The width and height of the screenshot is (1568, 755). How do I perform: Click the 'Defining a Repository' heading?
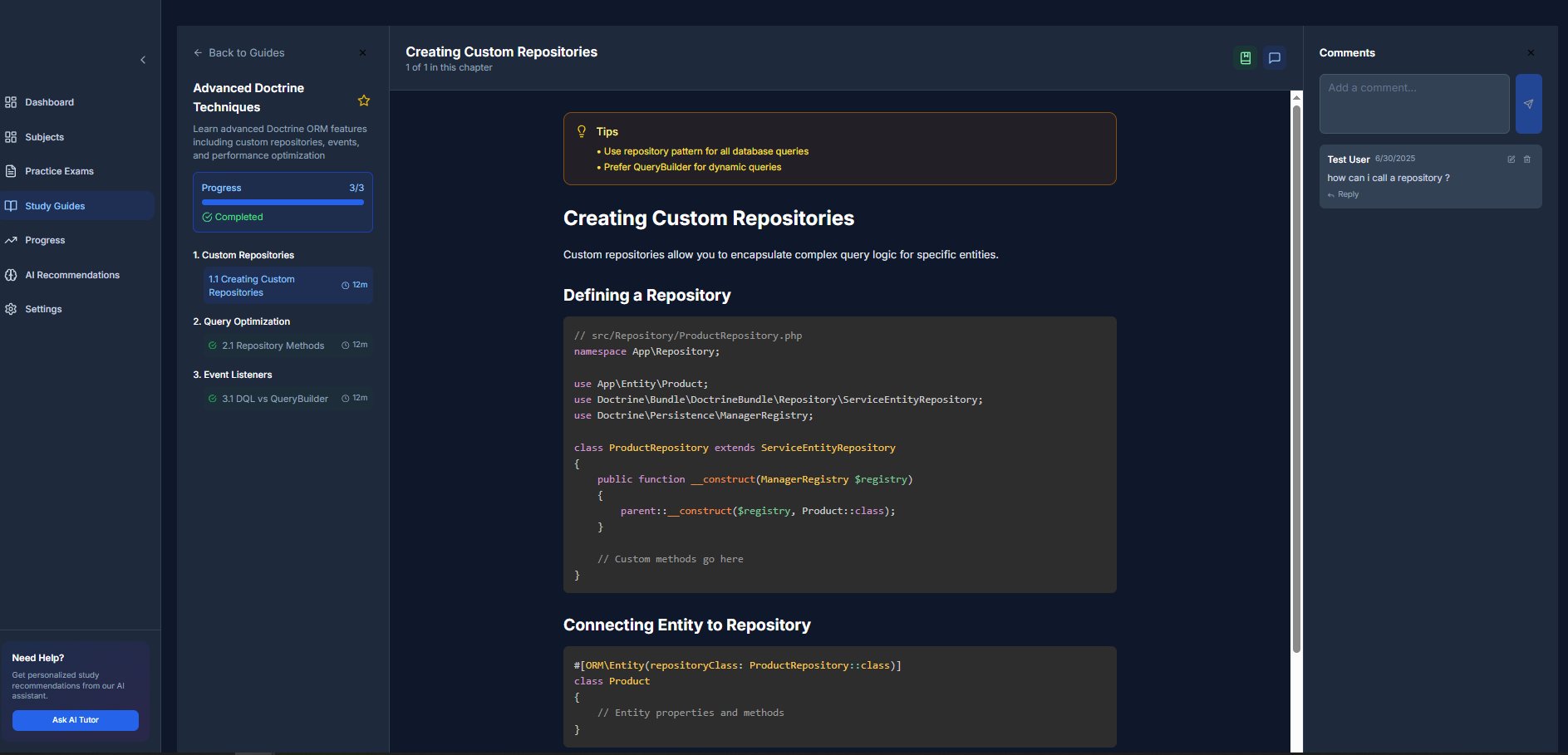click(647, 295)
